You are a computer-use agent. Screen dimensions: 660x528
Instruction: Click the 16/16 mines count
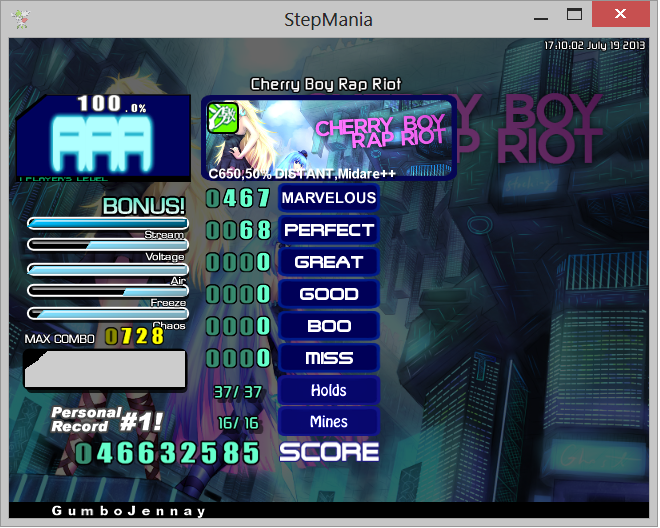click(238, 423)
